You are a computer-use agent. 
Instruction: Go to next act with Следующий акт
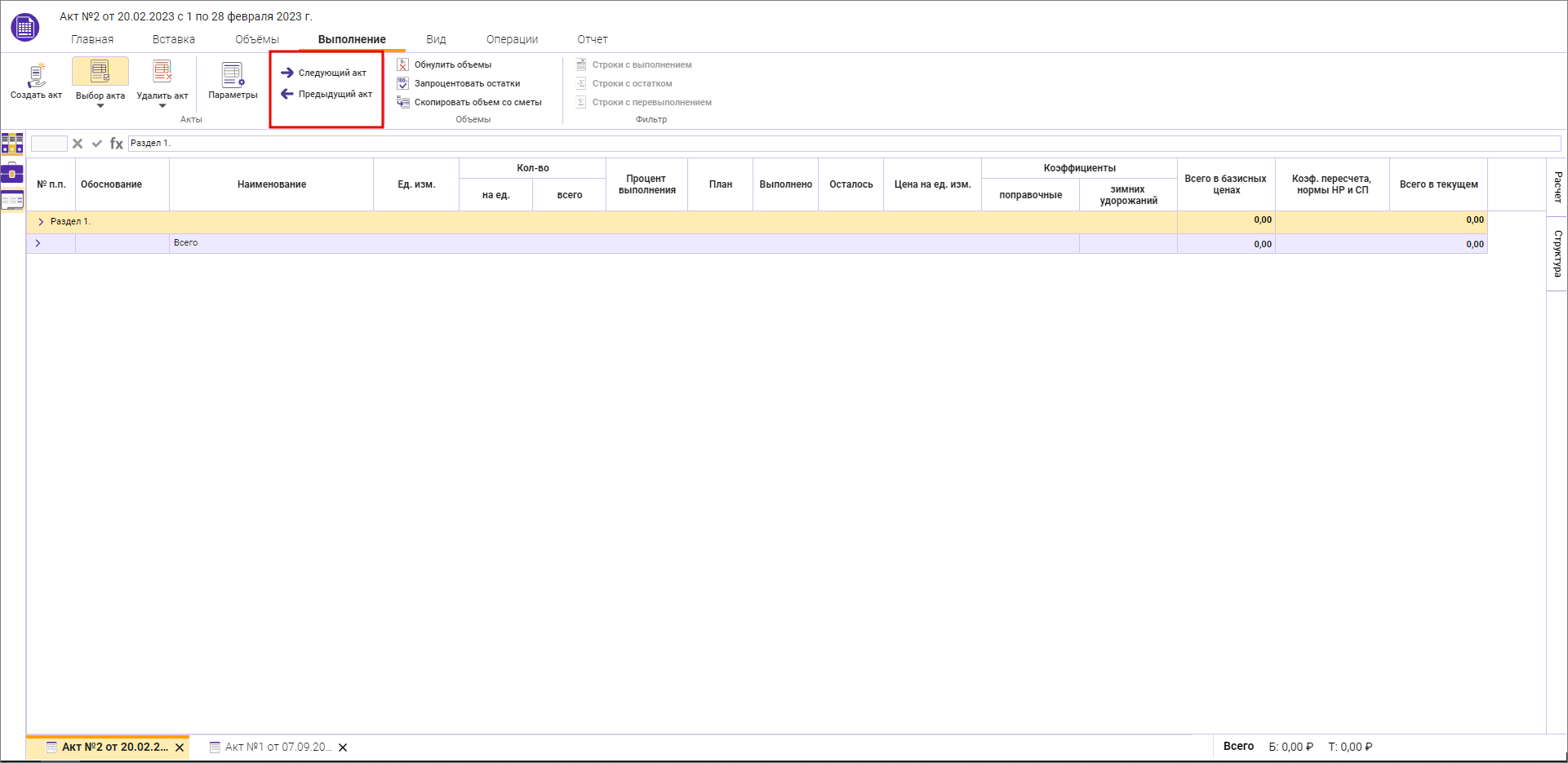click(x=324, y=73)
